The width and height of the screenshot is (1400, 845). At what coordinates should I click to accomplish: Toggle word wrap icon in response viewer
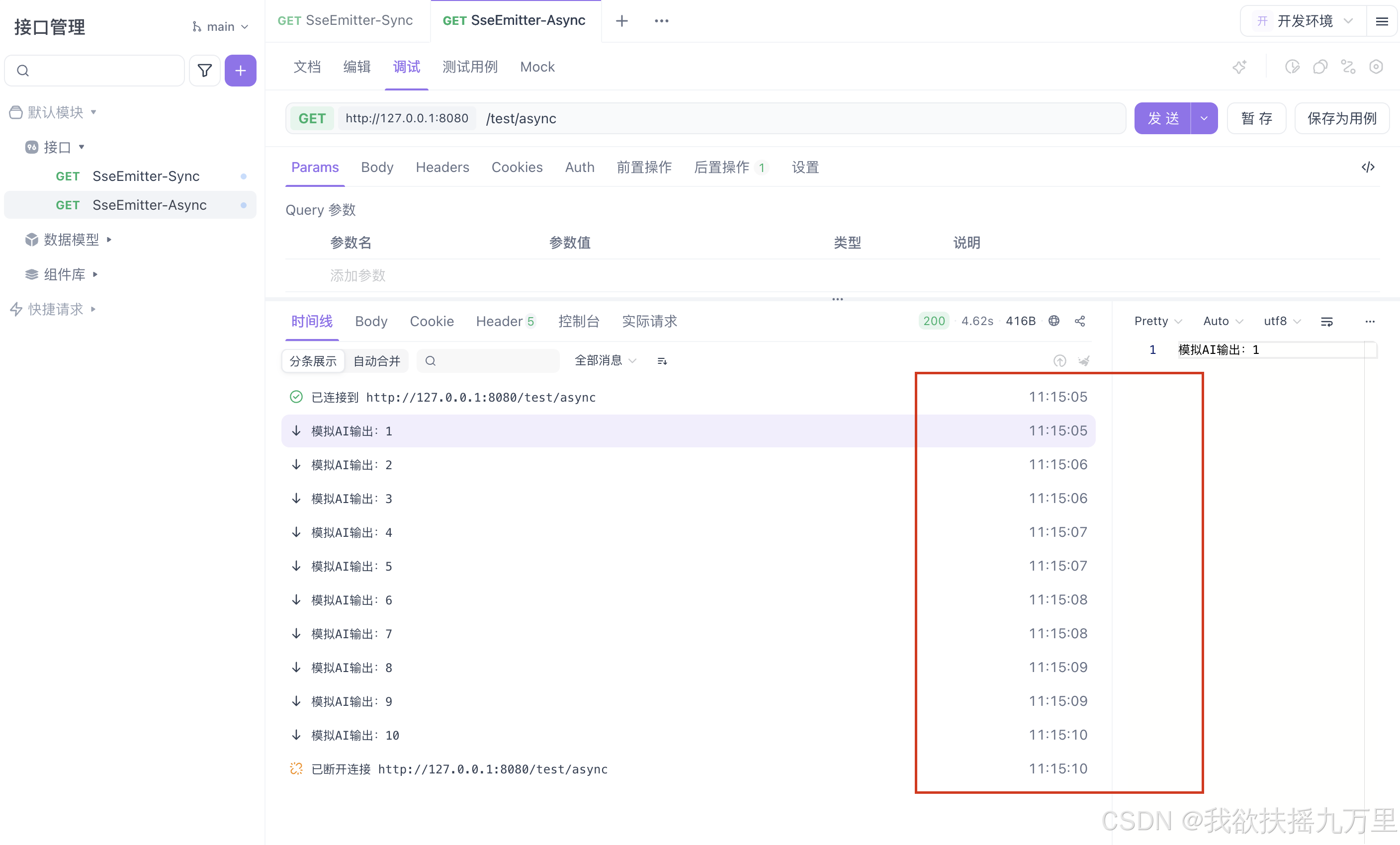(x=1327, y=322)
